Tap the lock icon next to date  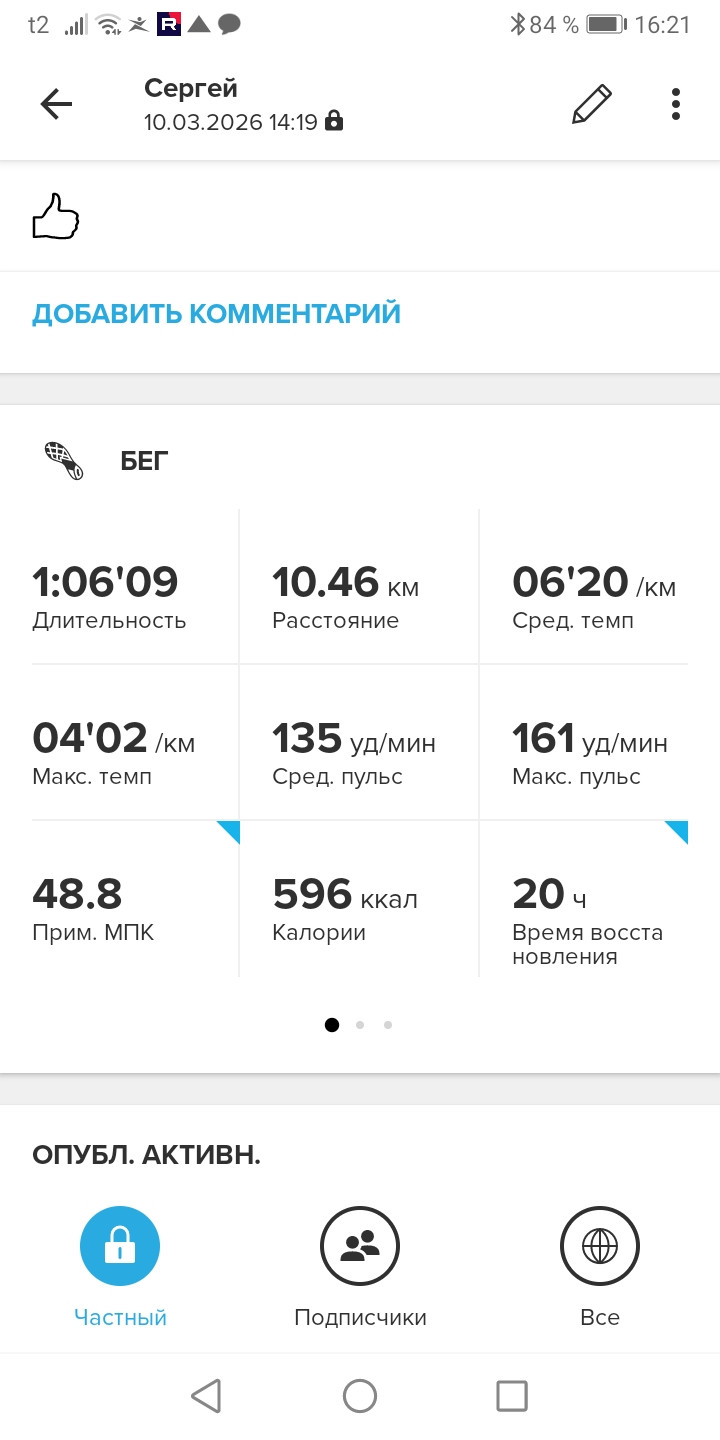(x=334, y=122)
